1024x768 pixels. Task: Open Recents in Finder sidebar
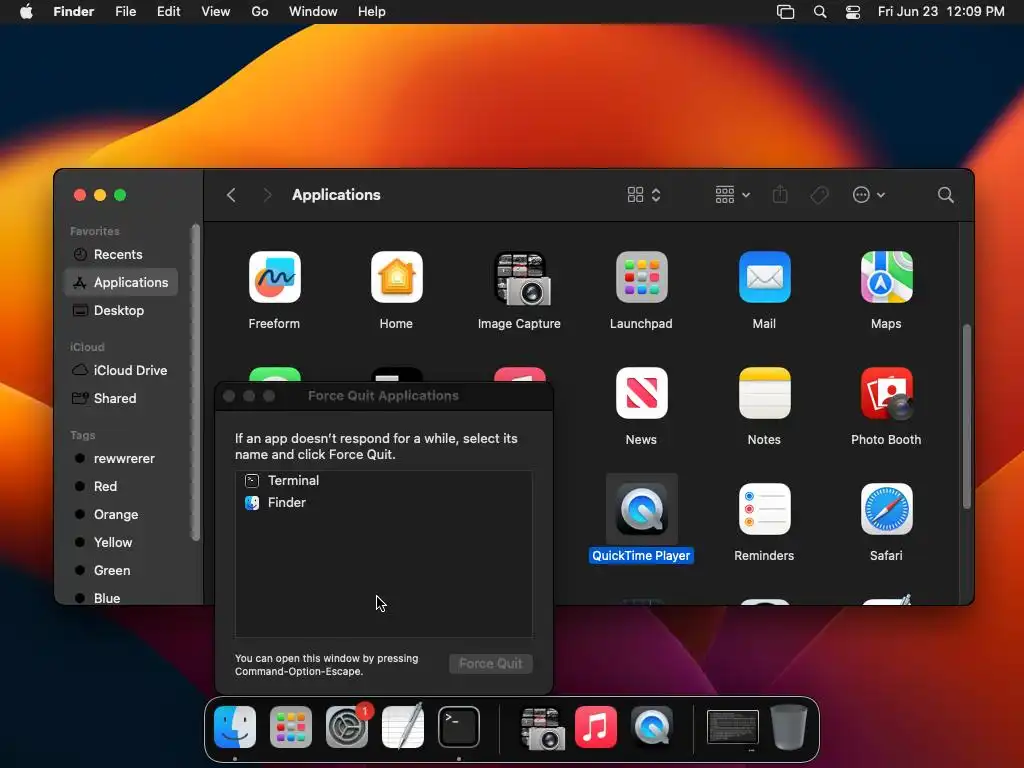121,255
